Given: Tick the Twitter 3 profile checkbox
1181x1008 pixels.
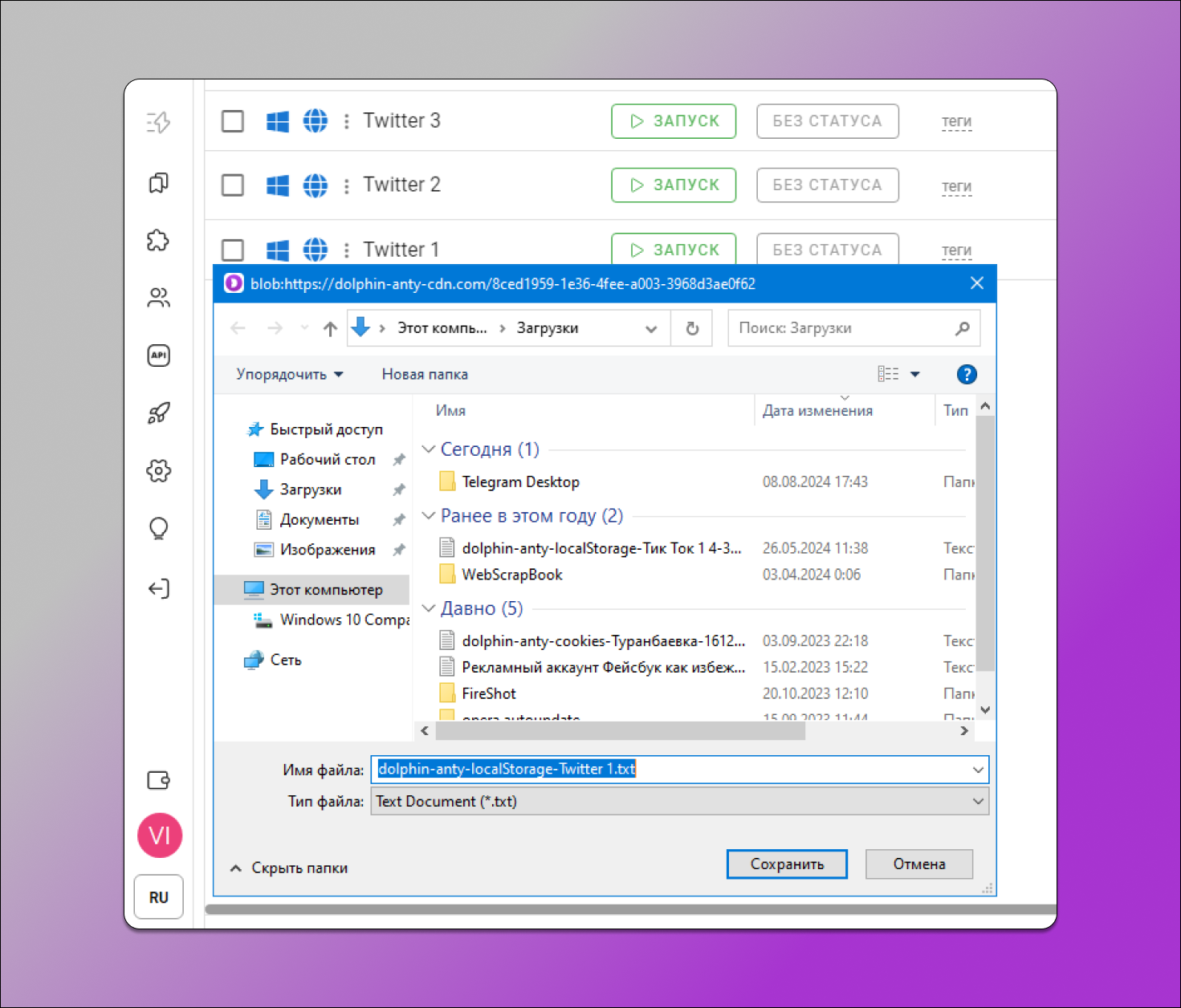Looking at the screenshot, I should 233,121.
